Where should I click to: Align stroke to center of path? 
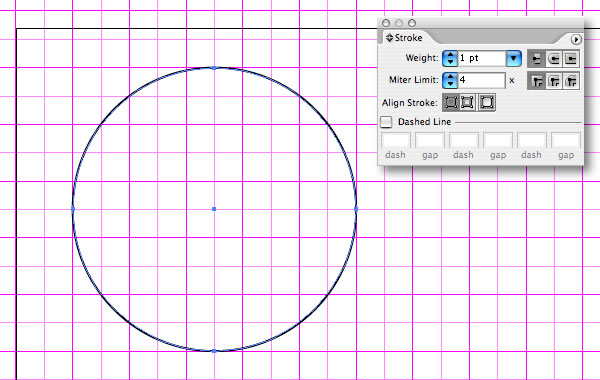(x=451, y=102)
